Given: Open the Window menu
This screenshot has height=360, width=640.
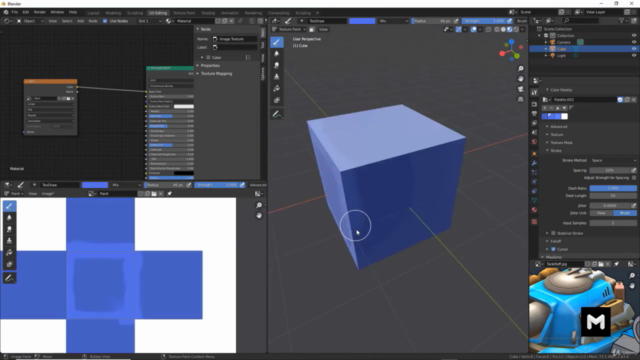Looking at the screenshot, I should 57,12.
